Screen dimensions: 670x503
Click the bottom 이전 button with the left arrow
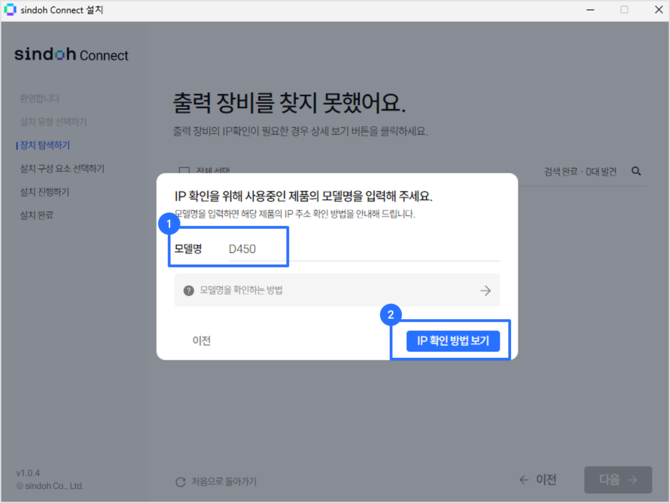[x=538, y=480]
